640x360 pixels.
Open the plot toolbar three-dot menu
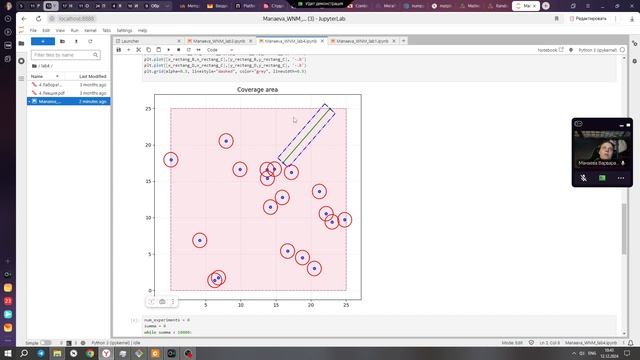173,302
